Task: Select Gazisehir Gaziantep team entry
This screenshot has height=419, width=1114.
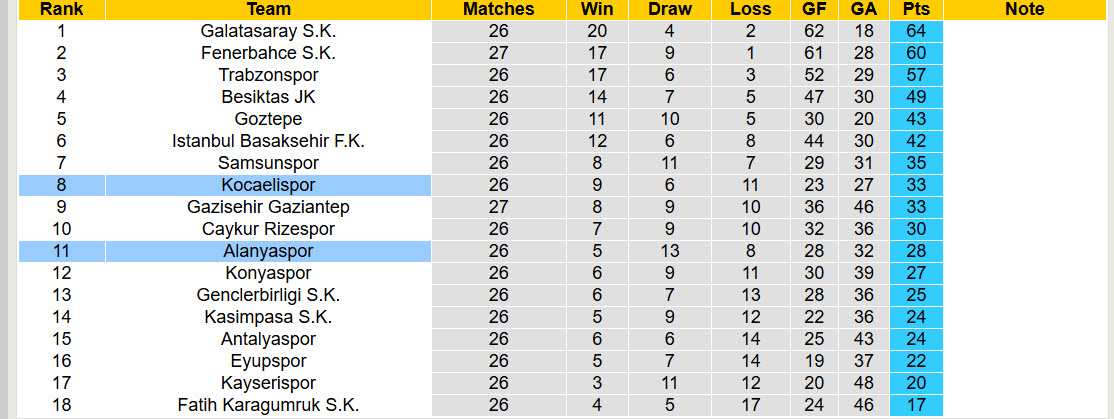Action: [268, 207]
